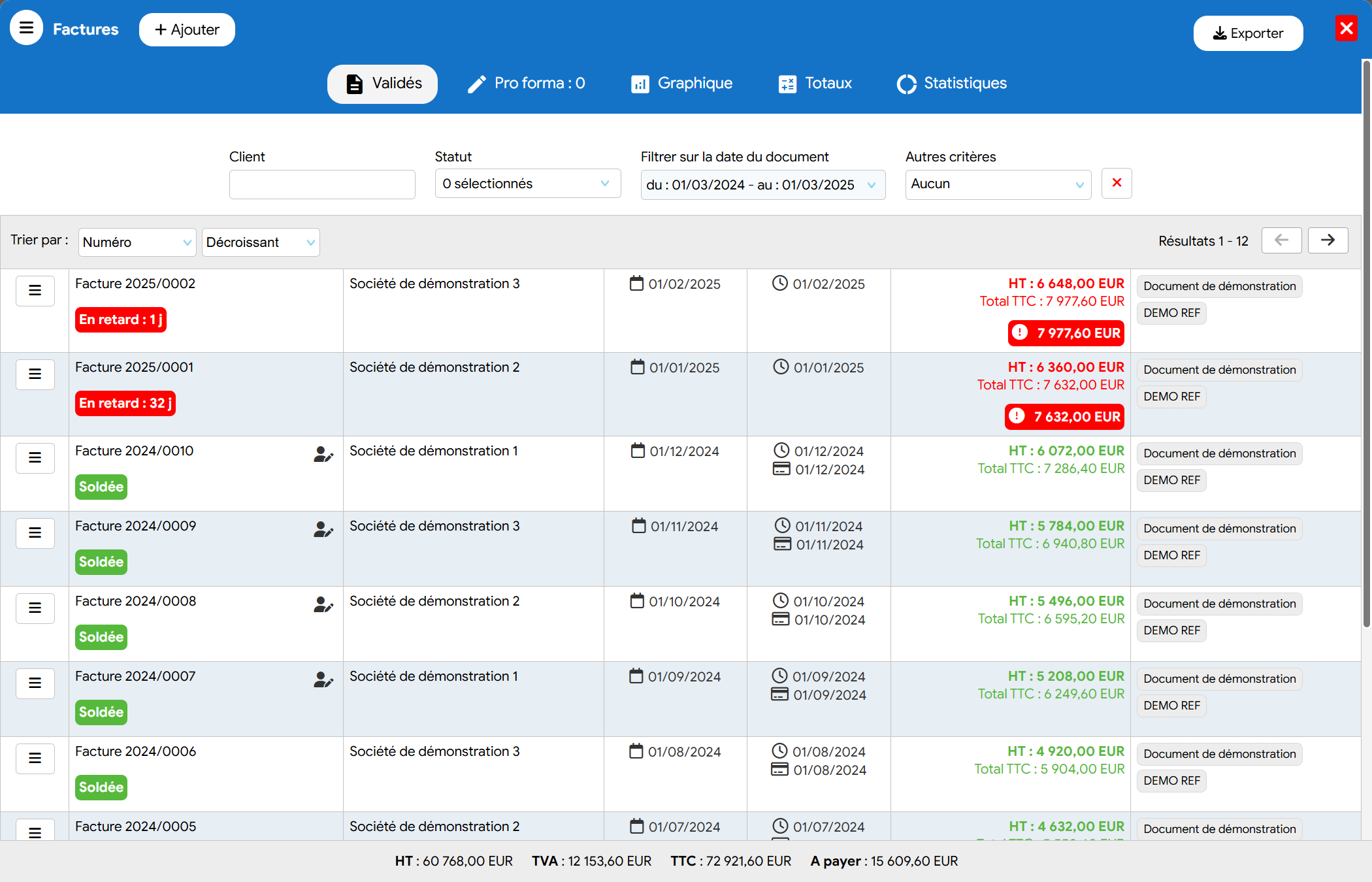Click user-edit icon on Facture 2024/0008

tap(323, 604)
